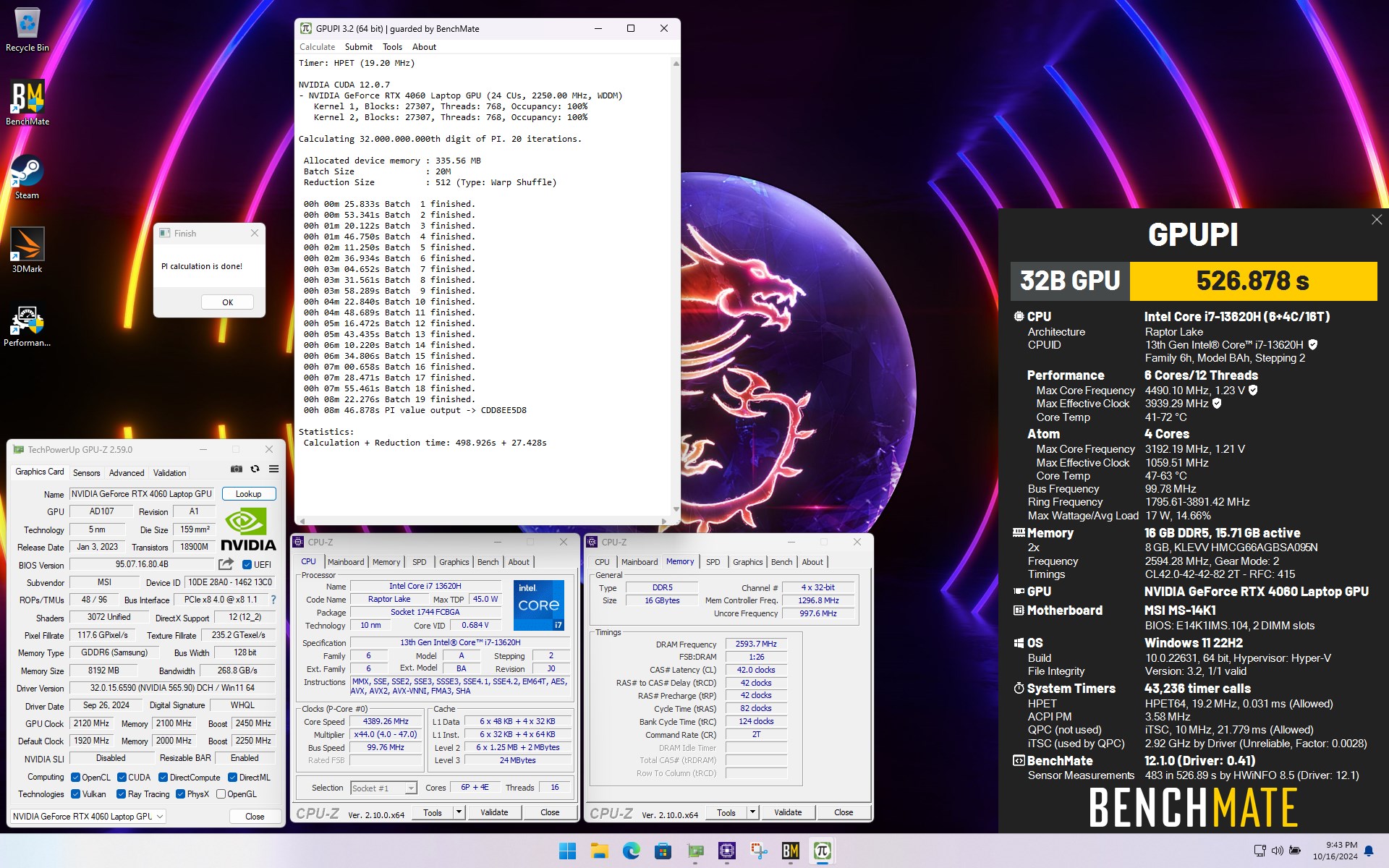Switch to GPUPI via taskbar pi icon
The width and height of the screenshot is (1389, 868).
[x=823, y=851]
